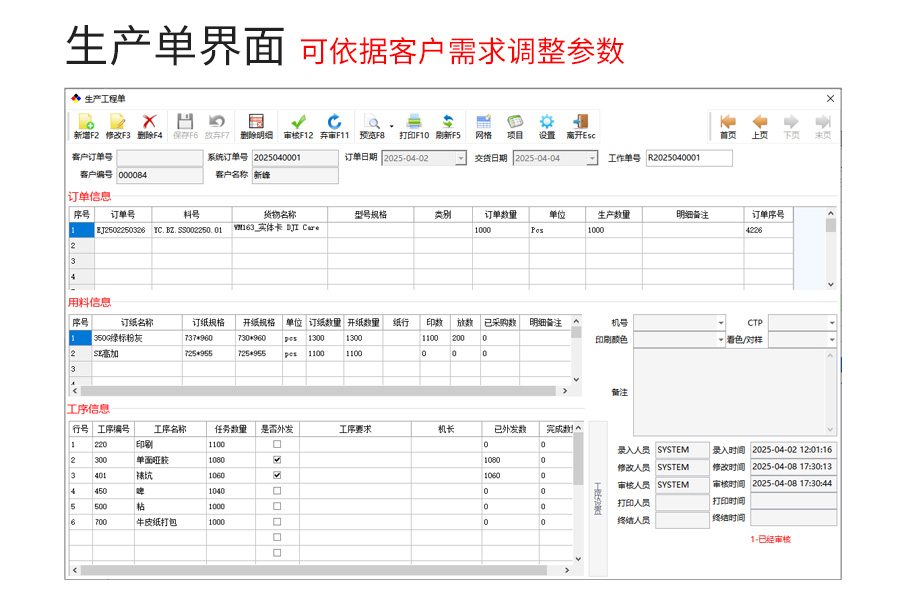
Task: Click the 工序信息 horizontal scrollbar
Action: click(321, 570)
